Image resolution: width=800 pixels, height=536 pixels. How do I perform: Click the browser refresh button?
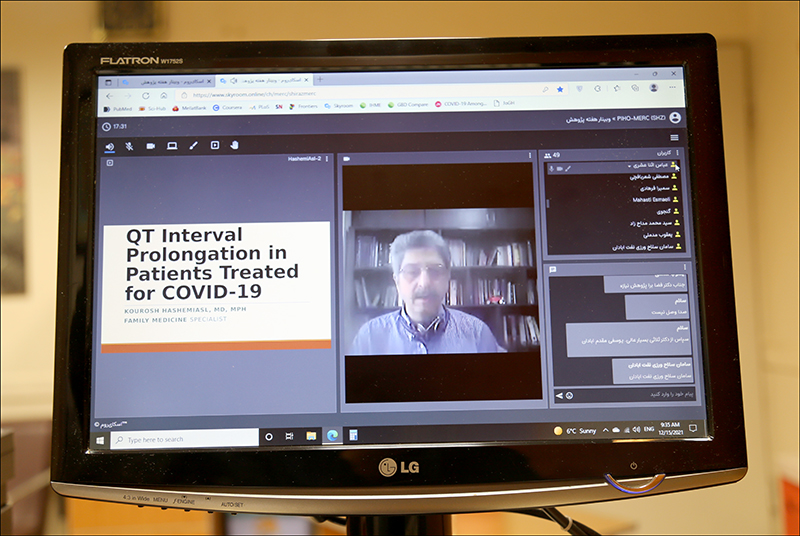[145, 95]
